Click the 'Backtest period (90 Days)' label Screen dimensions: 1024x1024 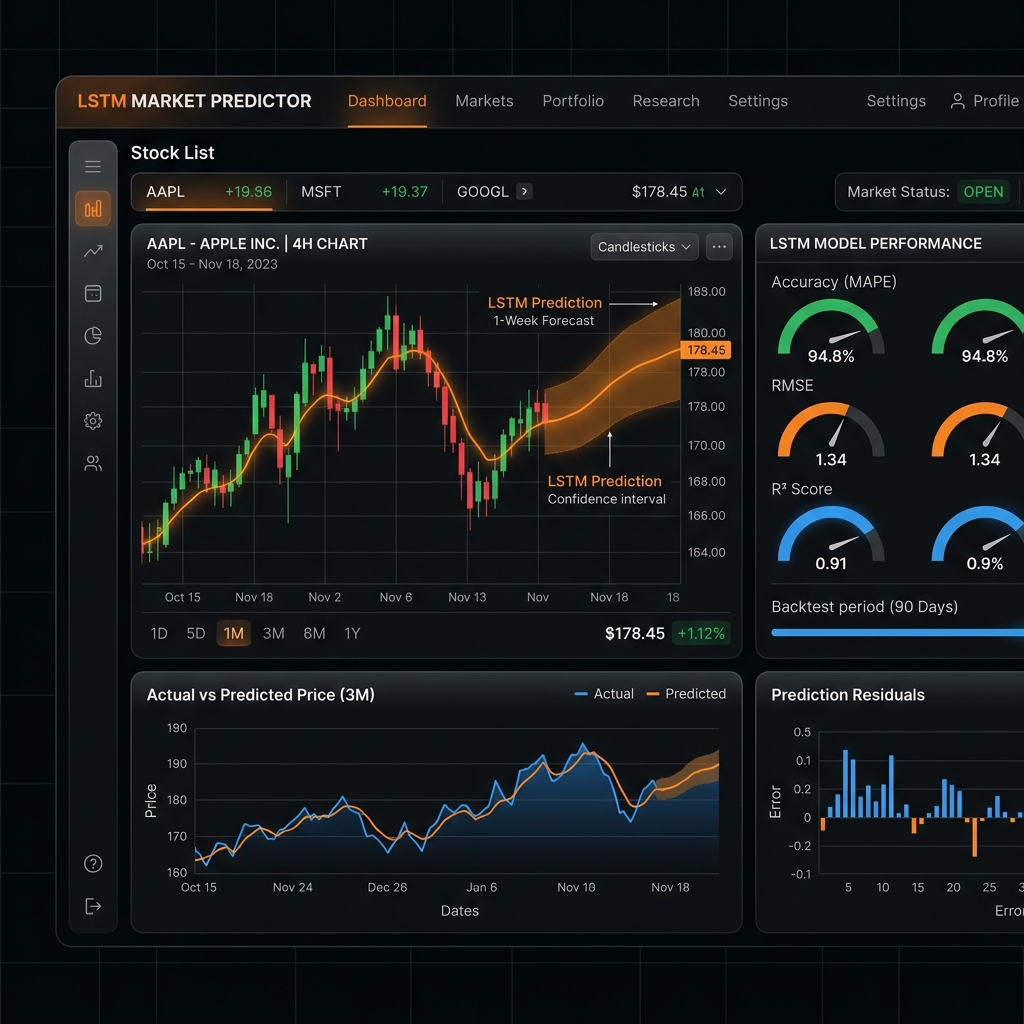click(x=865, y=607)
